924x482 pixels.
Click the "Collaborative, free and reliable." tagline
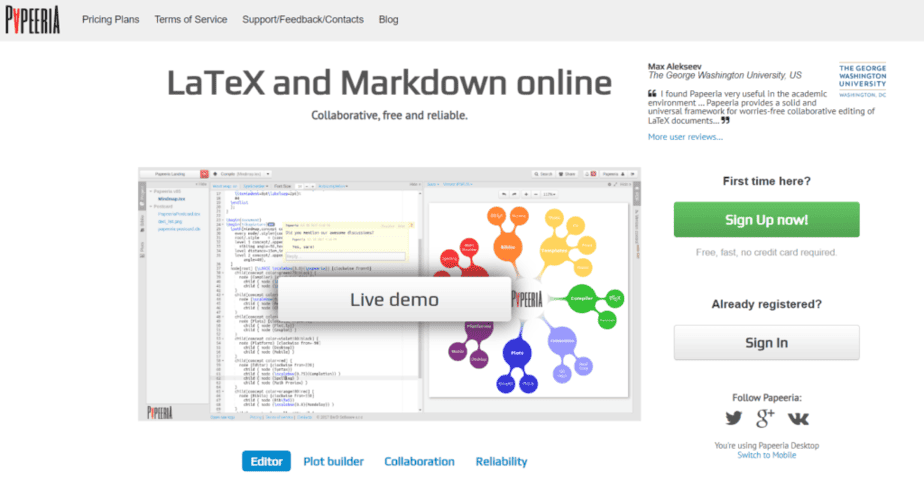(x=390, y=115)
